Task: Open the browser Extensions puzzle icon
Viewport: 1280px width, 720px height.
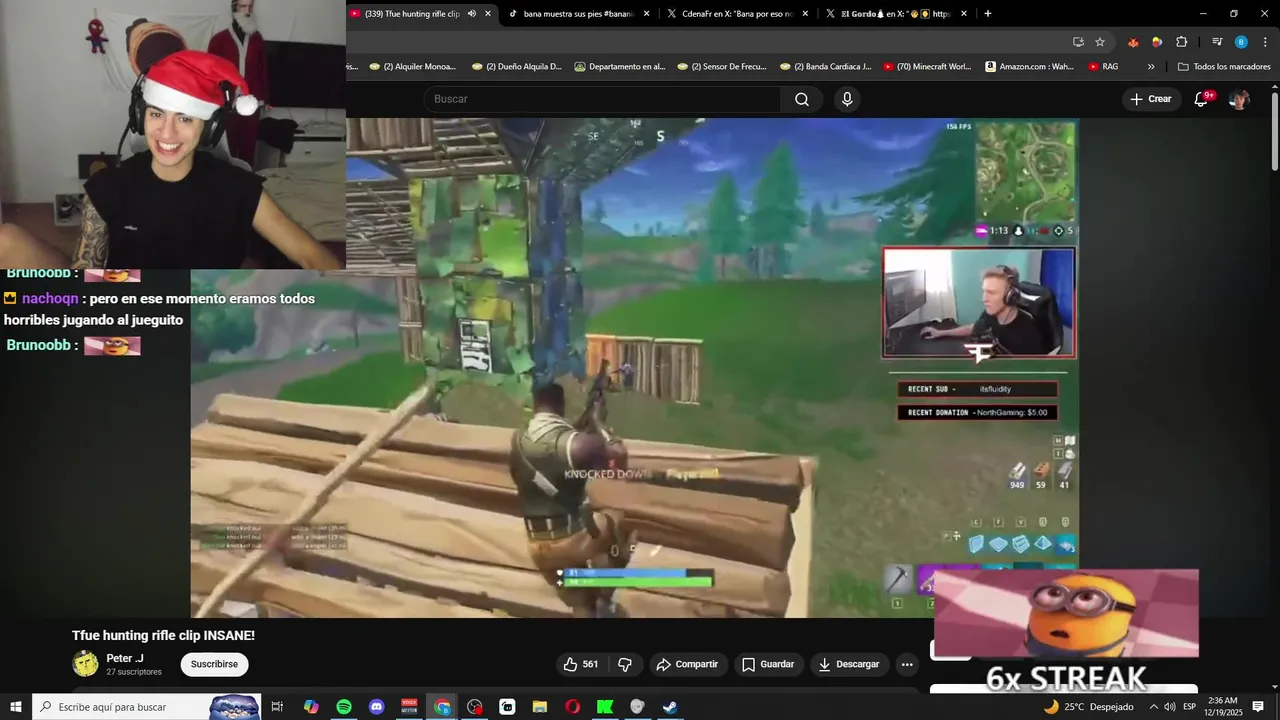Action: pyautogui.click(x=1181, y=42)
